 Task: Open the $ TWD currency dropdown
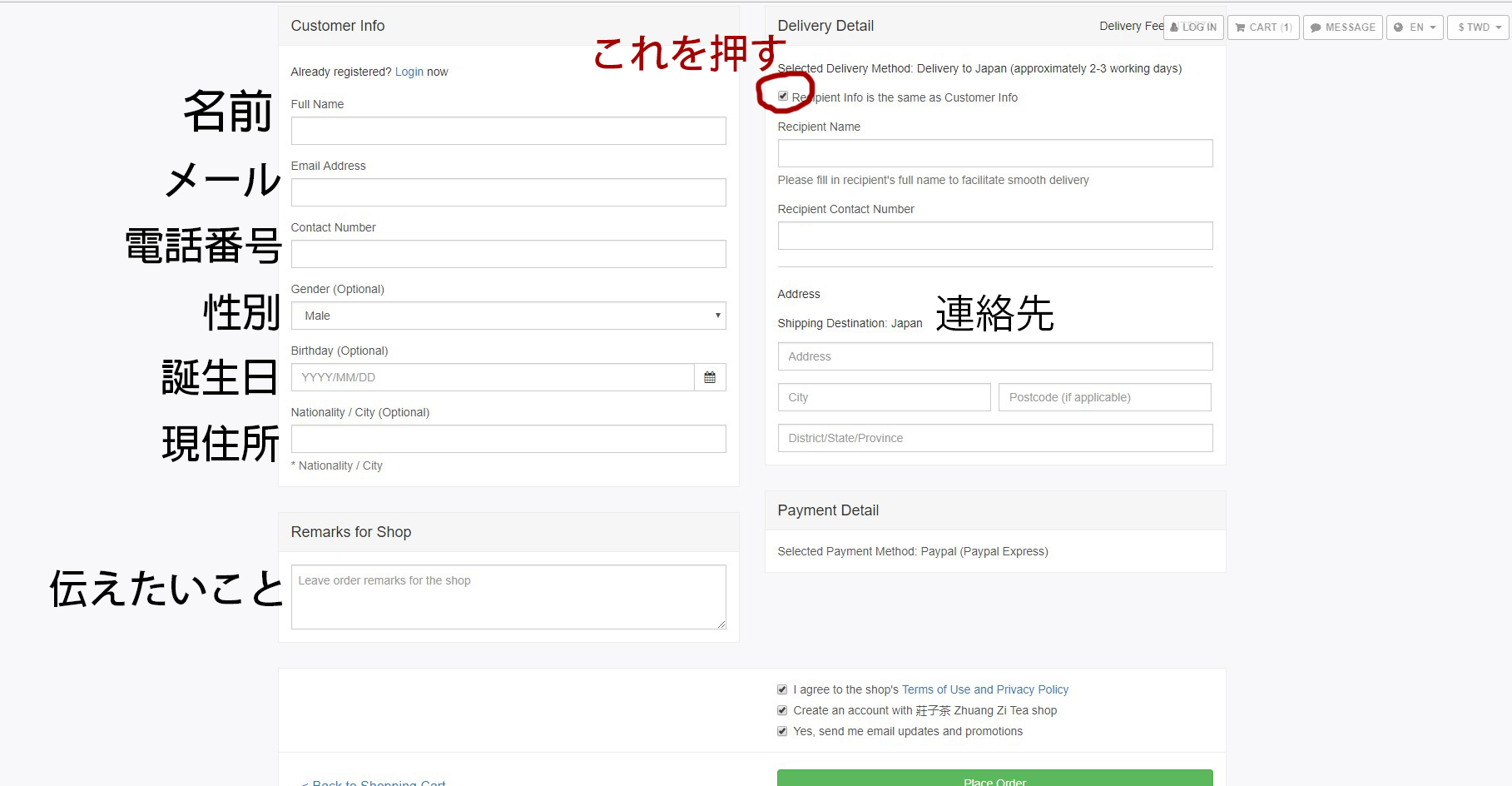(1478, 27)
